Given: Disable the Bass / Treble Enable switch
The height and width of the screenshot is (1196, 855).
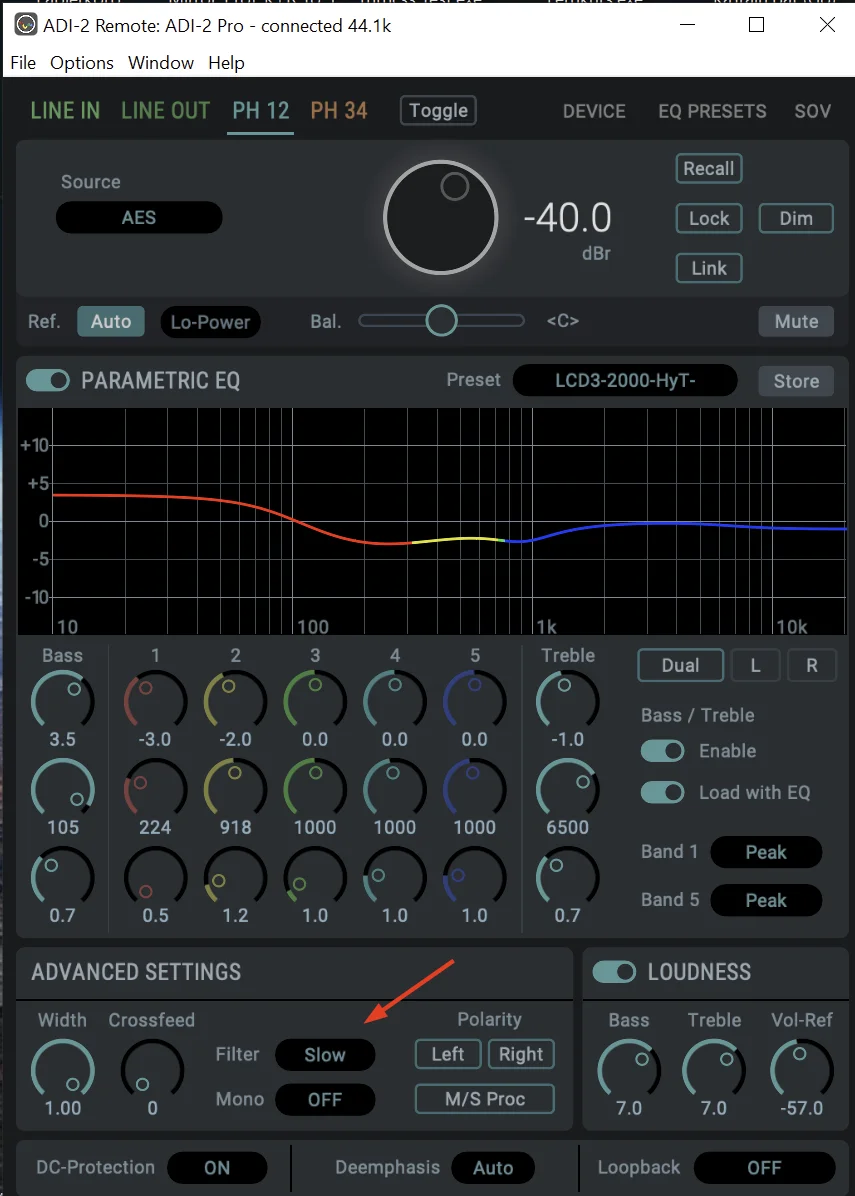Looking at the screenshot, I should coord(663,751).
